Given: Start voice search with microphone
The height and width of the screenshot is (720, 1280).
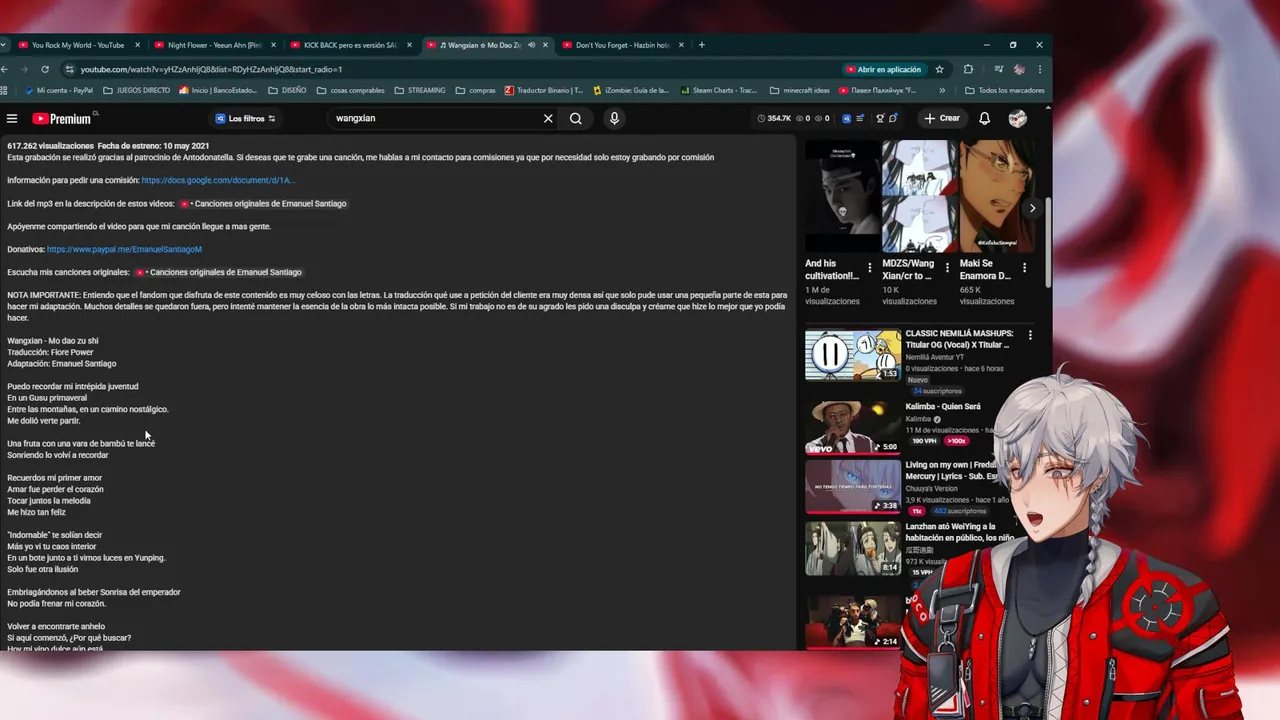Looking at the screenshot, I should pos(614,118).
